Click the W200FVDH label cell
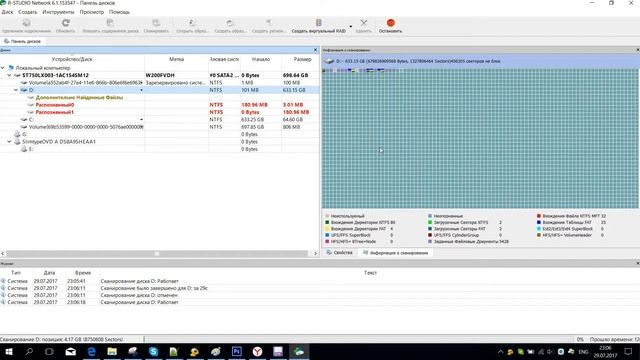This screenshot has height=360, width=640. coord(160,75)
